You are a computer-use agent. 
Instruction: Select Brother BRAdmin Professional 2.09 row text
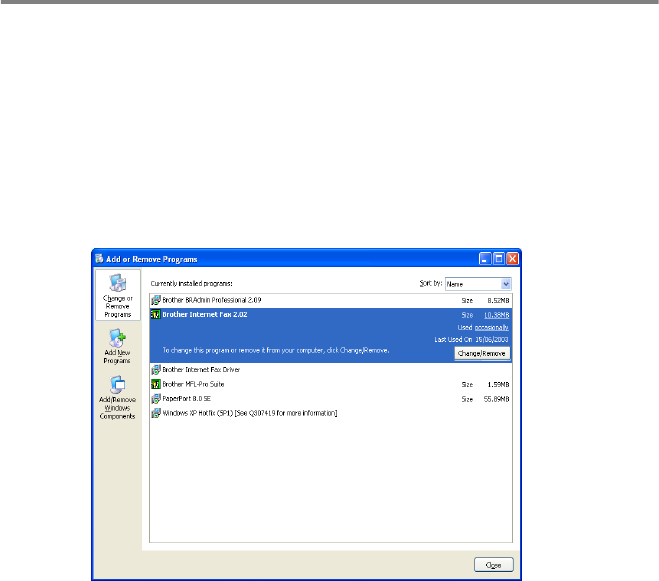tap(212, 300)
